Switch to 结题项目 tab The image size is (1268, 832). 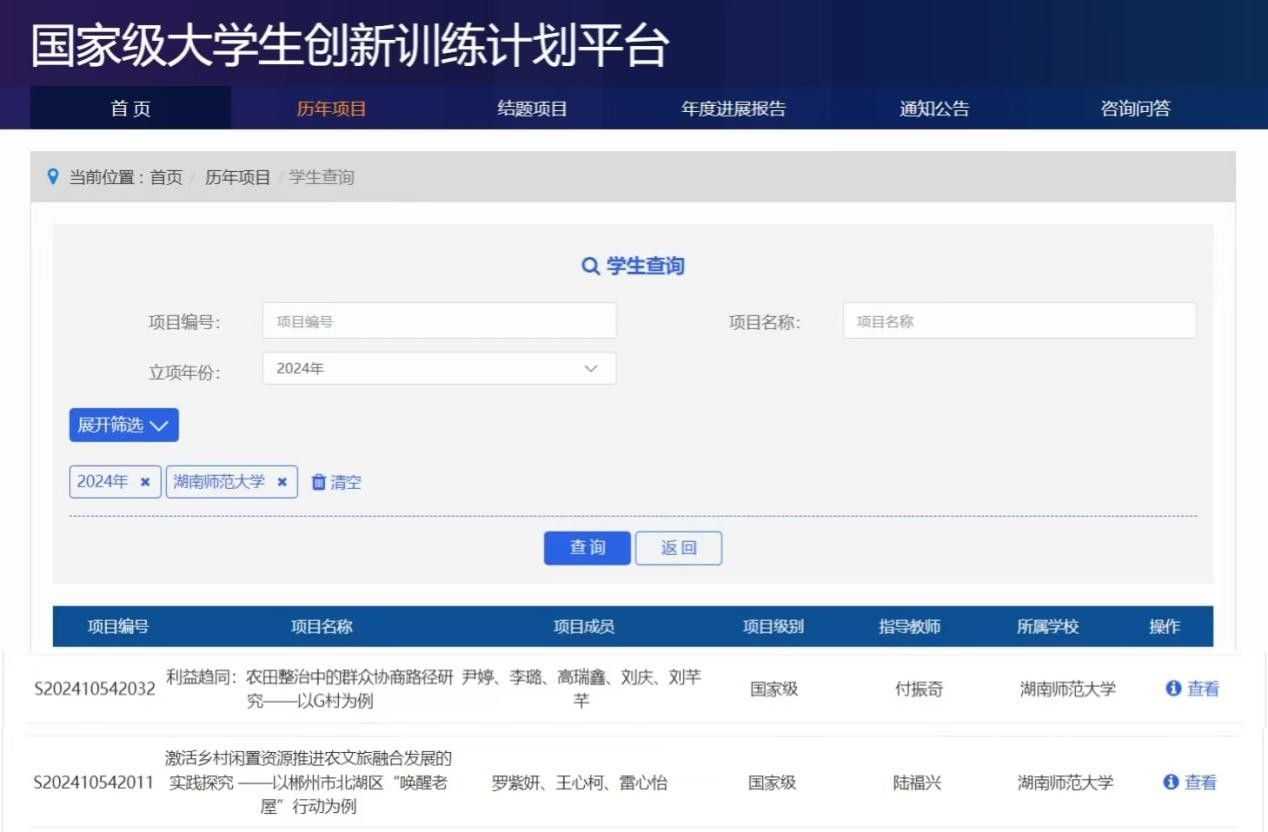(x=532, y=109)
